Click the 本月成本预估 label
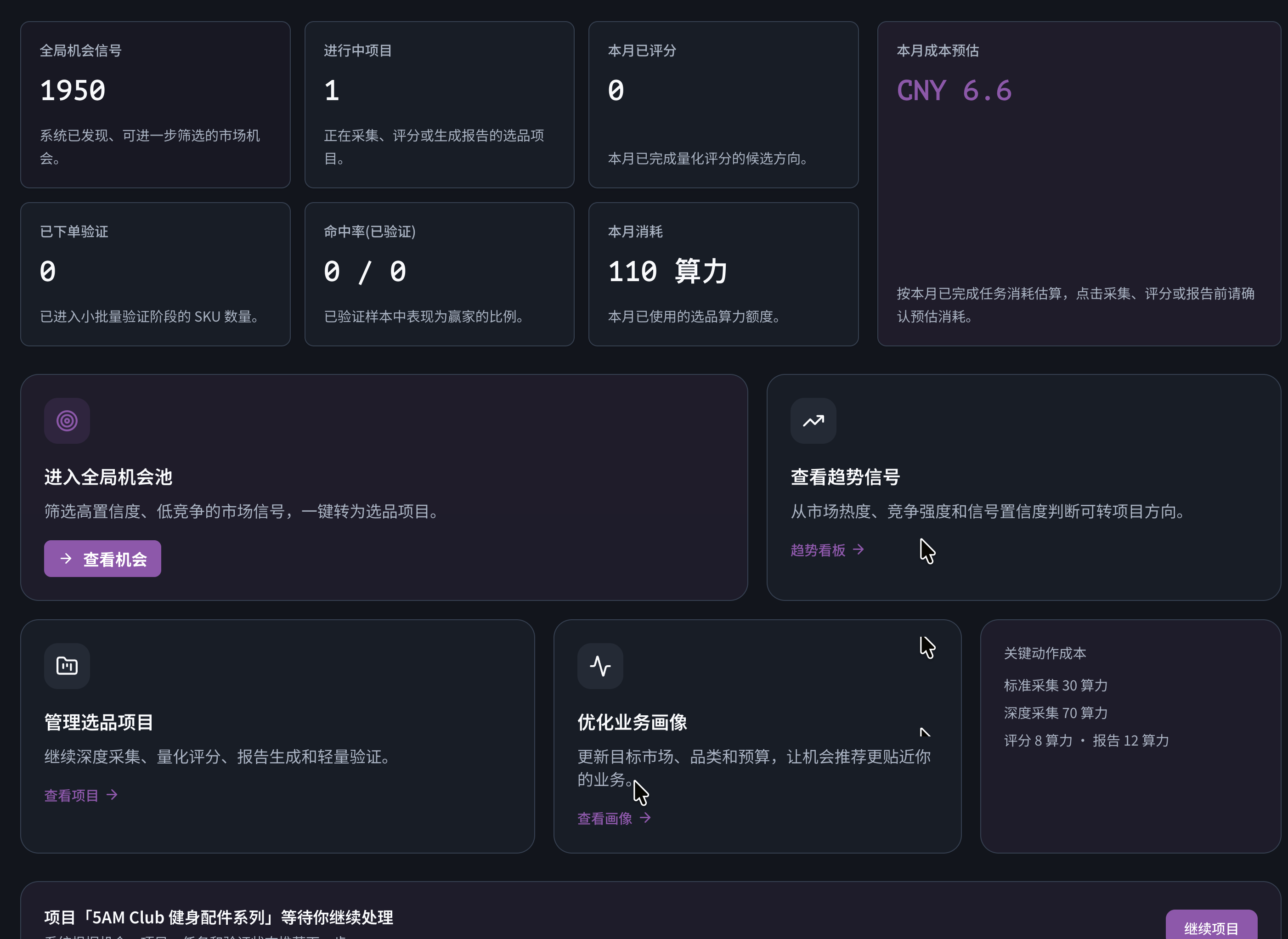Image resolution: width=1288 pixels, height=939 pixels. (x=938, y=51)
